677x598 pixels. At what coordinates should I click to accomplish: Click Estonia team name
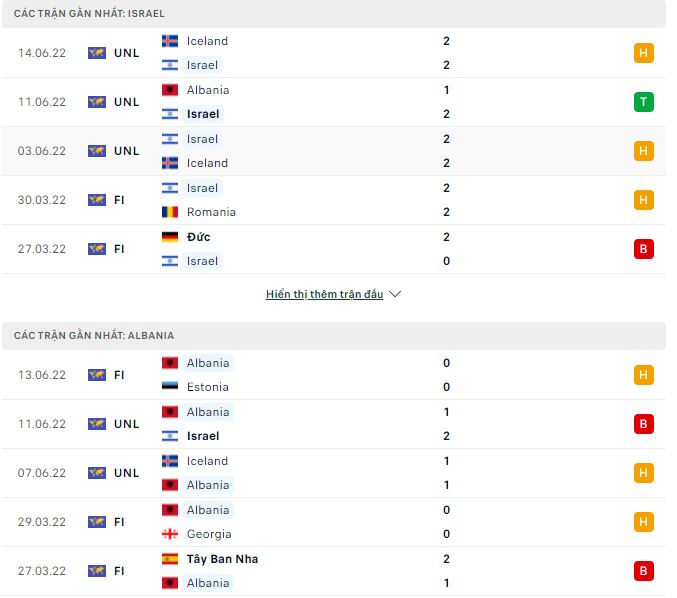coord(208,387)
